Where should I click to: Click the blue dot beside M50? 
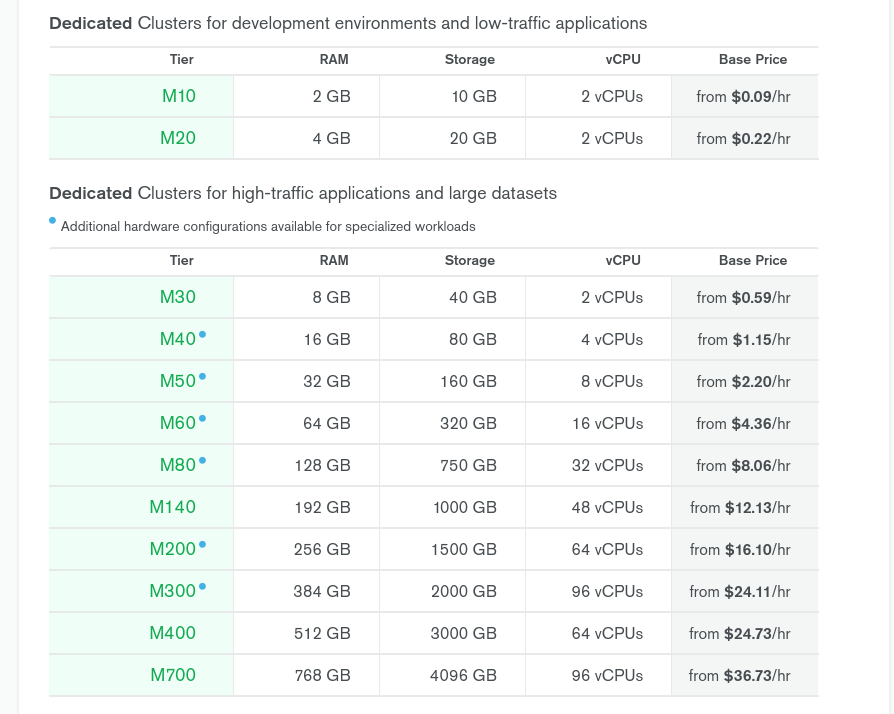[x=202, y=377]
